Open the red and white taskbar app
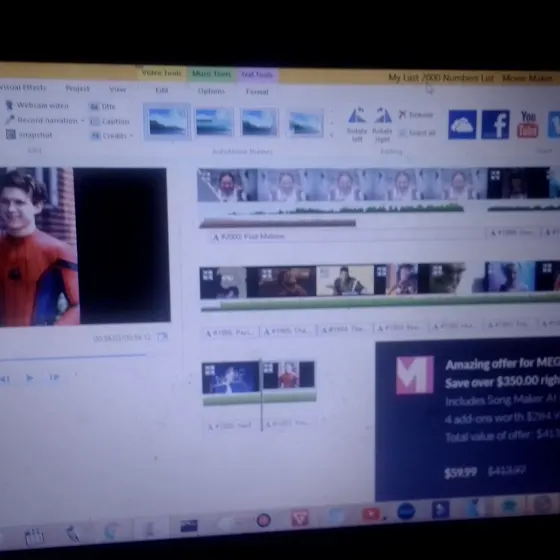 pos(300,518)
